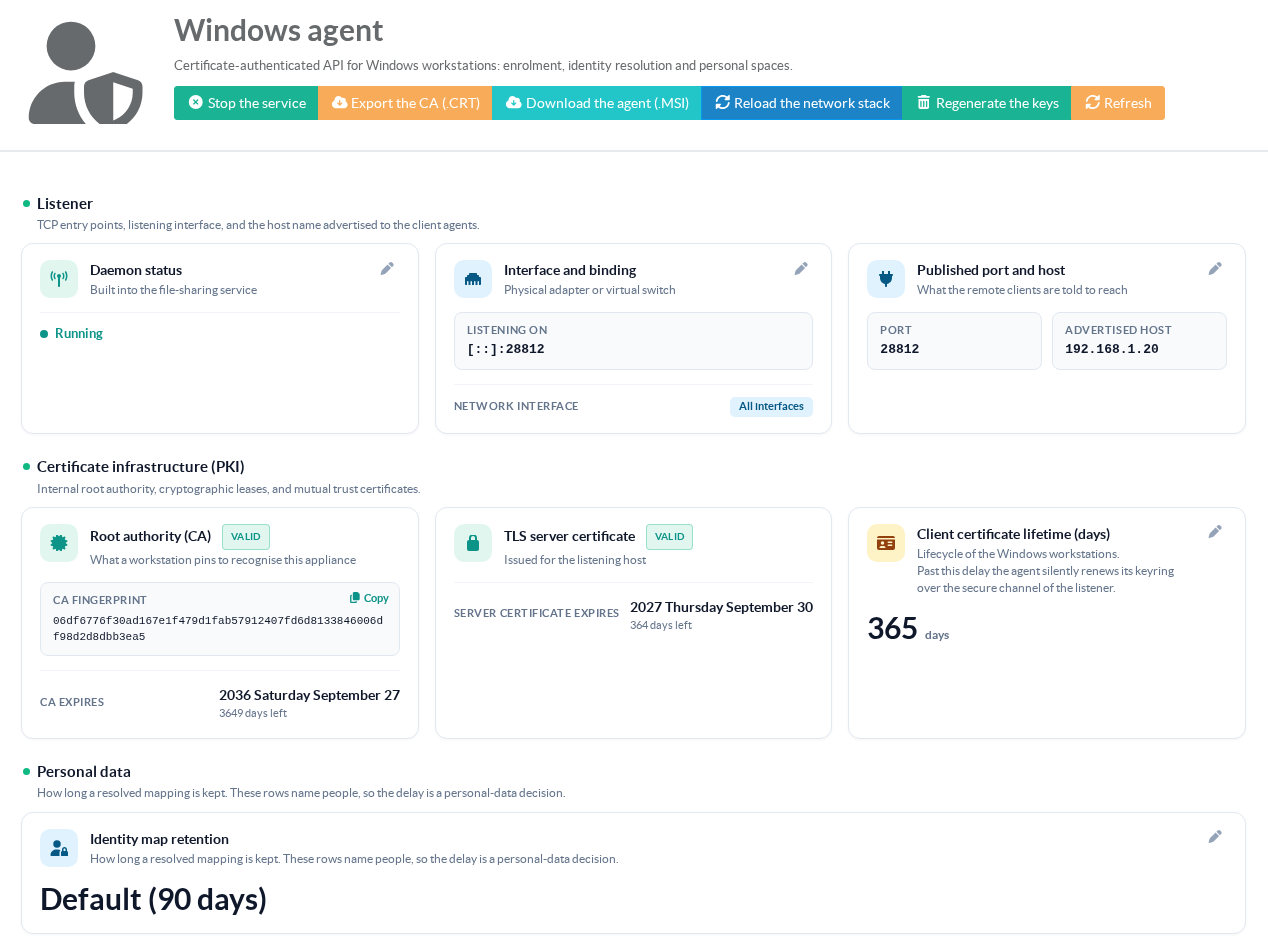Click the Interface and binding card title
Screen dimensions: 1268x940
(570, 270)
